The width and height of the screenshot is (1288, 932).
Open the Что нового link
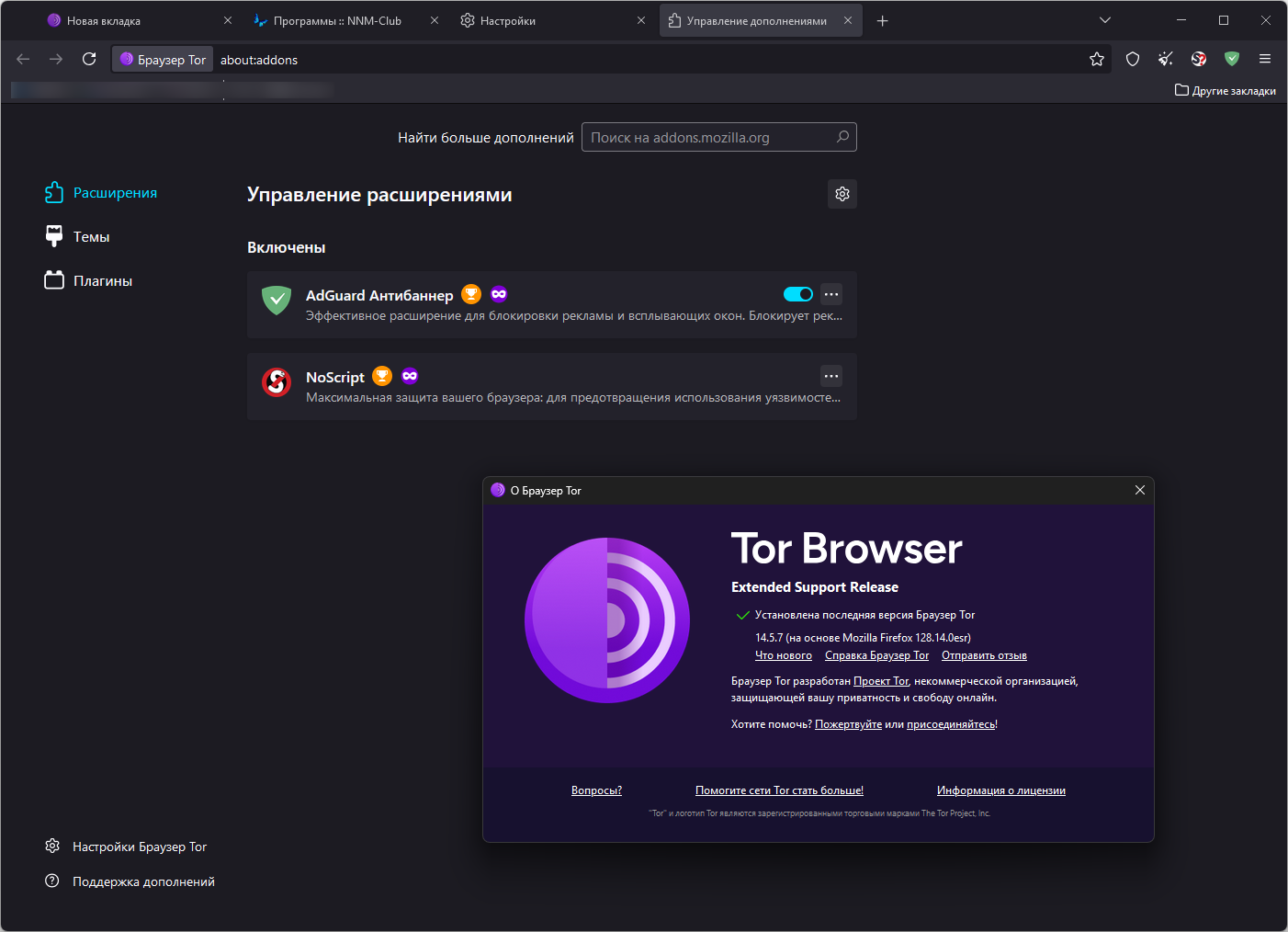point(784,655)
